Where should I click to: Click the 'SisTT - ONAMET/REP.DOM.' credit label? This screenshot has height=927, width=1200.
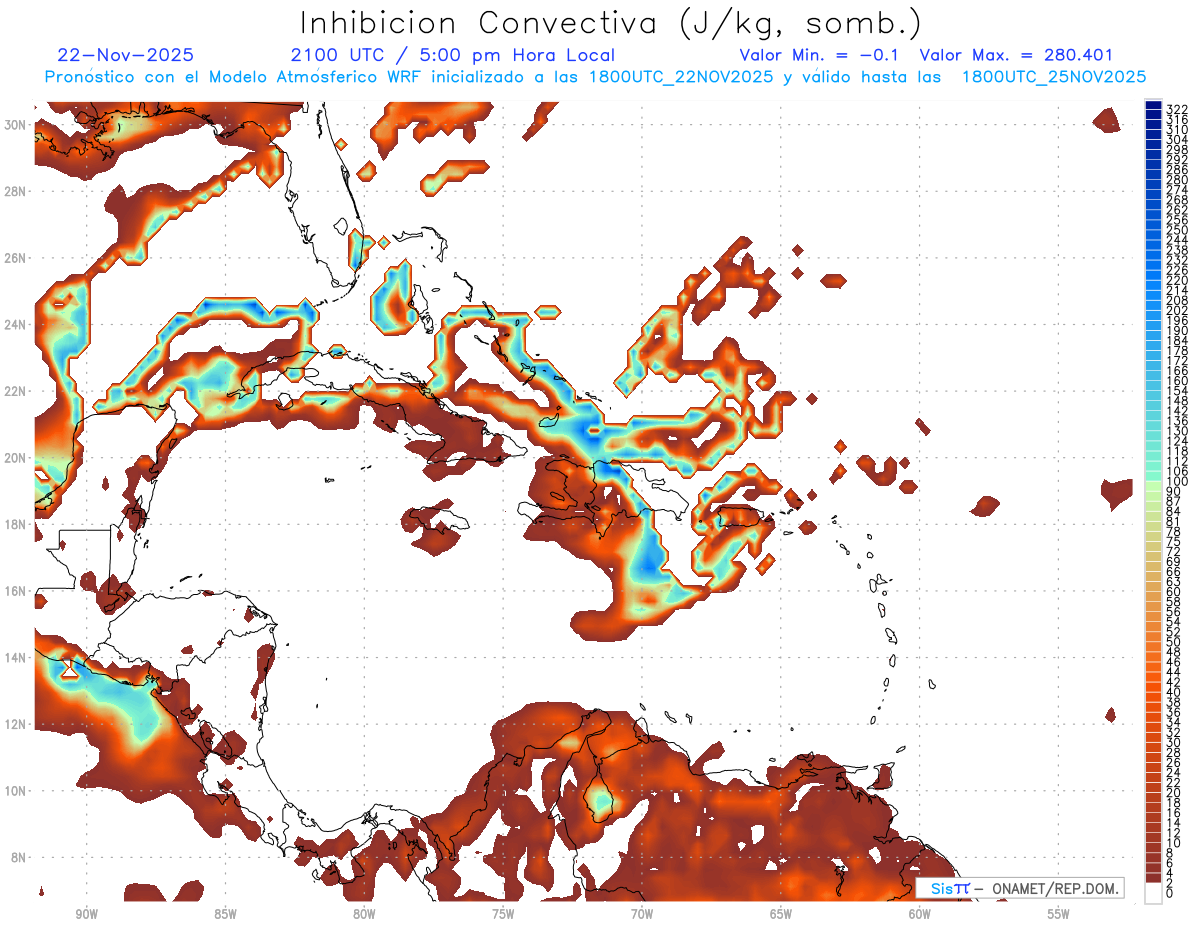pyautogui.click(x=1019, y=888)
